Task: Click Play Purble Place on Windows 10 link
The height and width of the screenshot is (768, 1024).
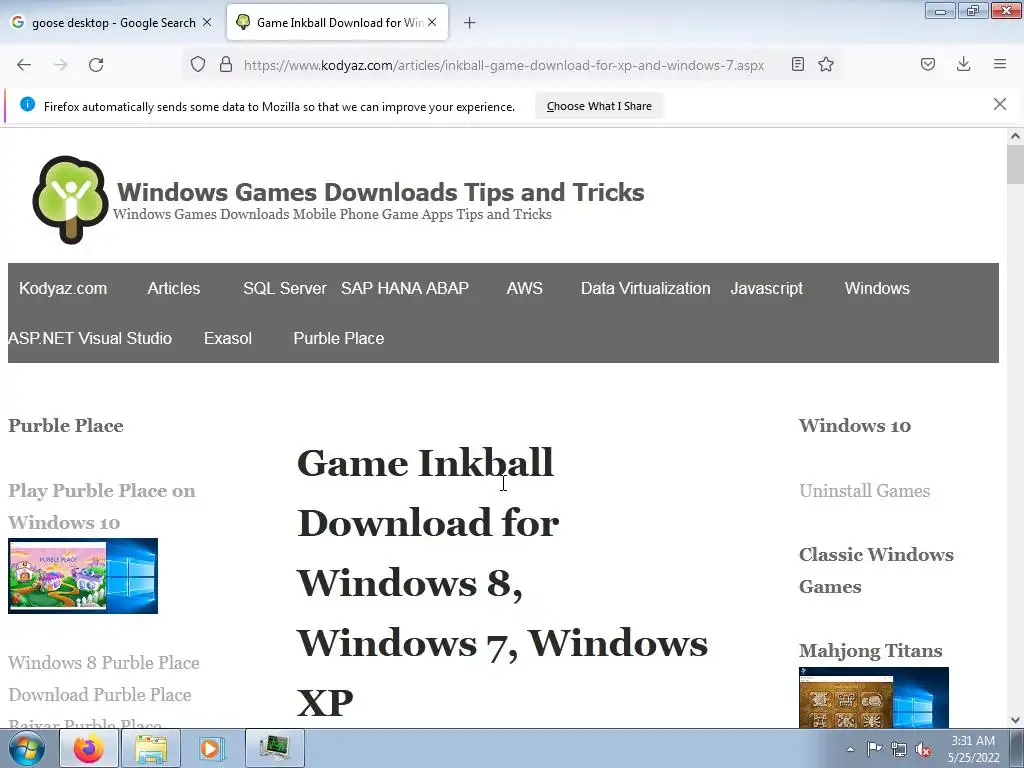Action: (x=102, y=506)
